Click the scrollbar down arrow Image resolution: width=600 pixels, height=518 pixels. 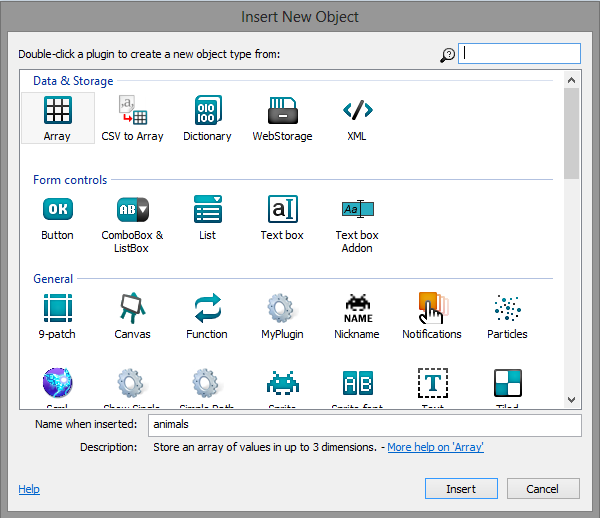pyautogui.click(x=571, y=399)
